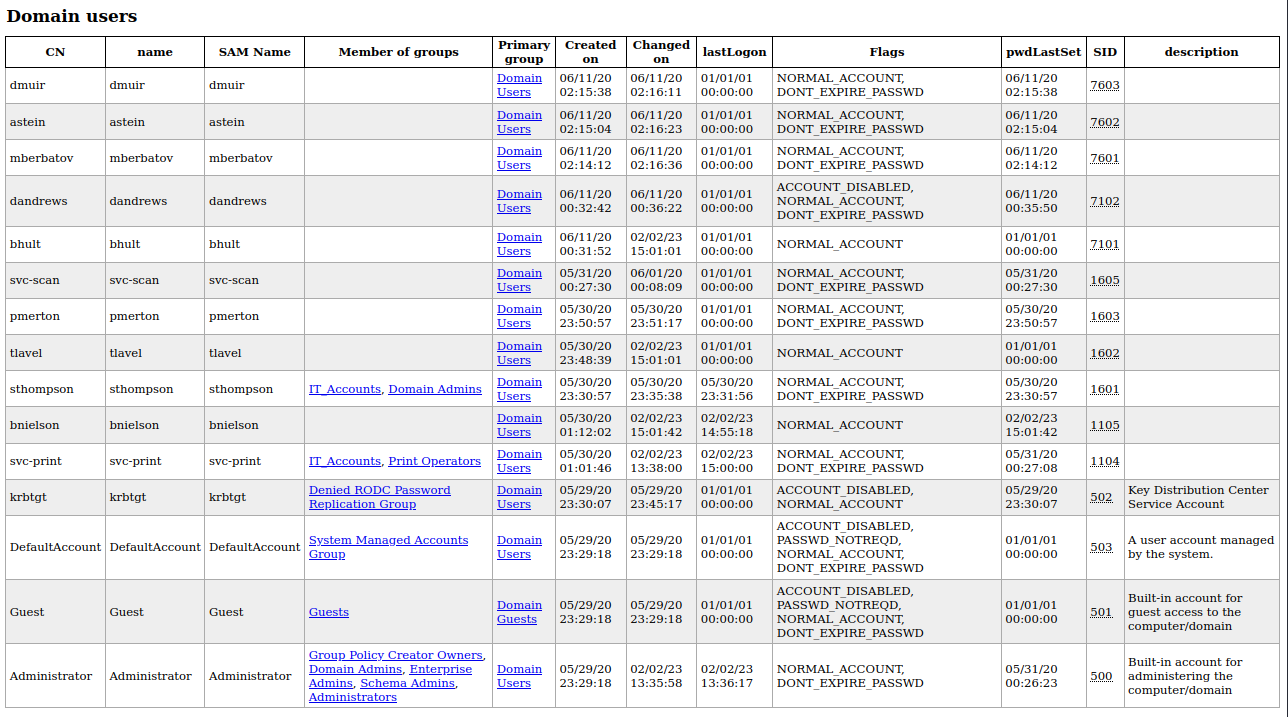Open Schema Admins group link

tap(408, 683)
